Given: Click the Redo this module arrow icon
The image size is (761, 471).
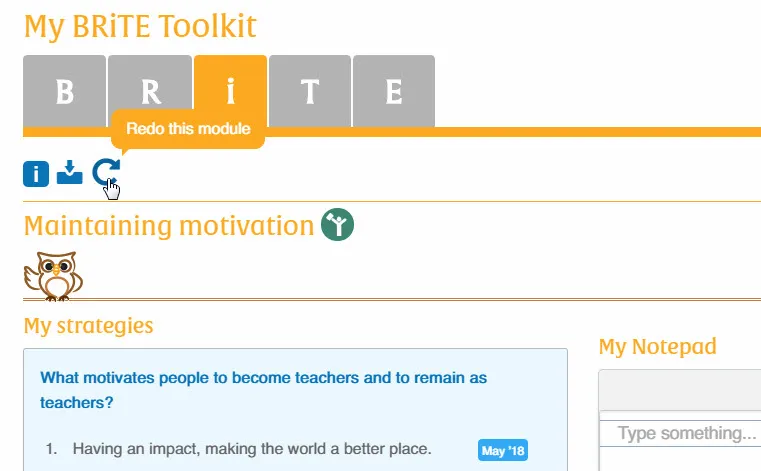Looking at the screenshot, I should tap(105, 173).
